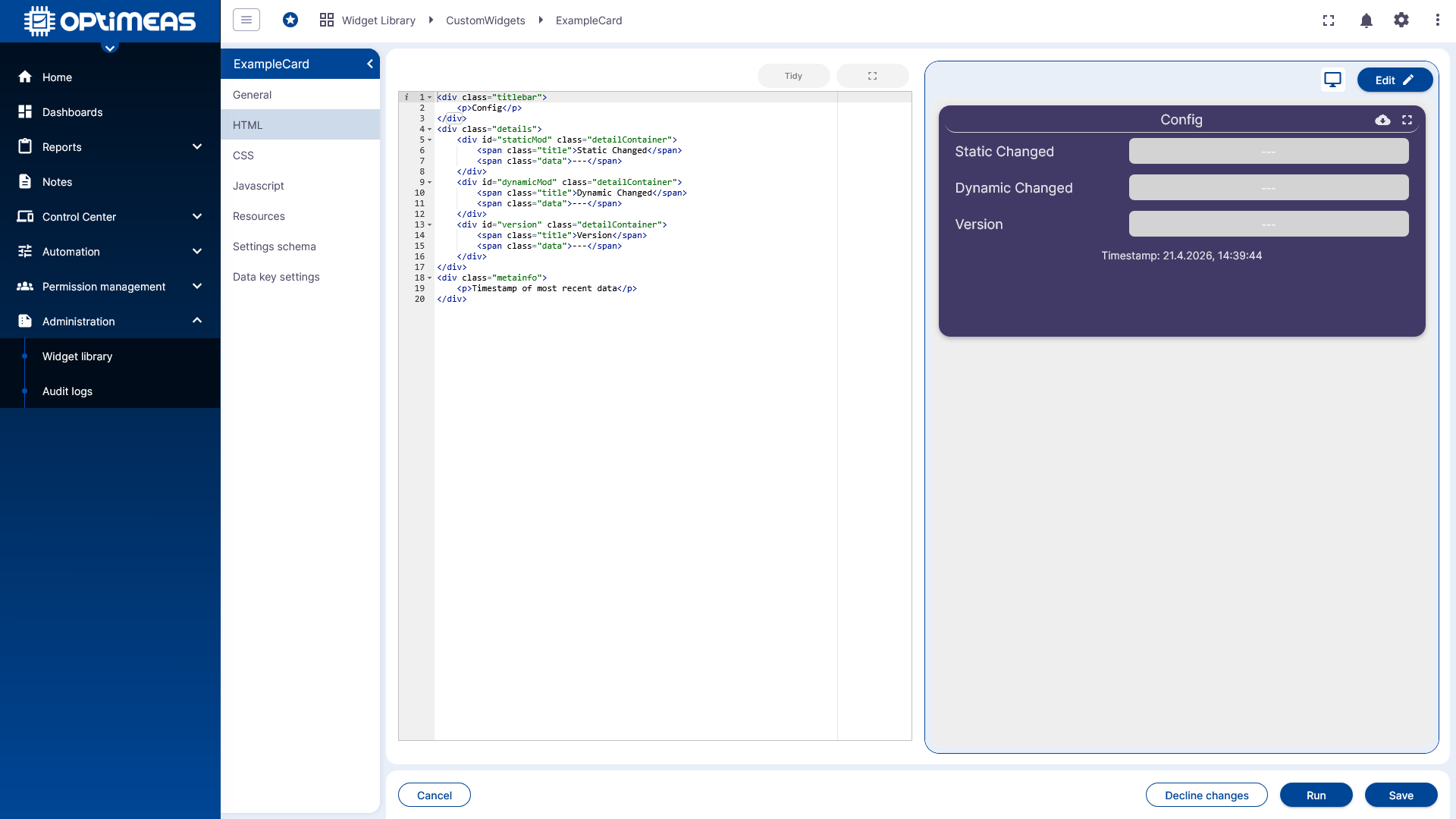
Task: Switch to the CSS section
Action: click(x=300, y=155)
